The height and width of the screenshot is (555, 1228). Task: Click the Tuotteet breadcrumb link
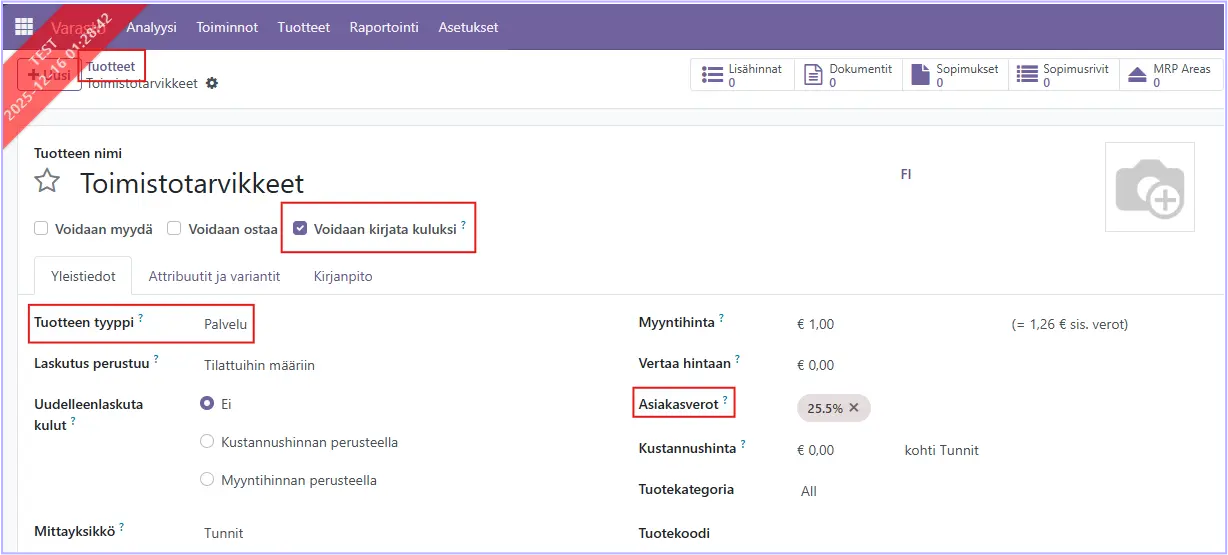[x=111, y=66]
